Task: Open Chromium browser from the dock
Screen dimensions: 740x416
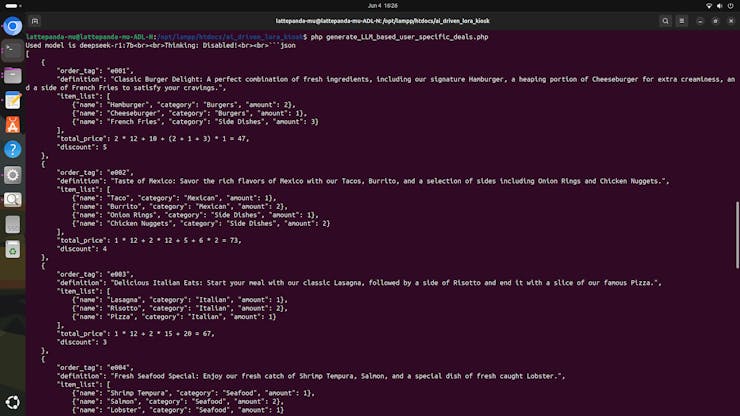Action: tap(13, 25)
